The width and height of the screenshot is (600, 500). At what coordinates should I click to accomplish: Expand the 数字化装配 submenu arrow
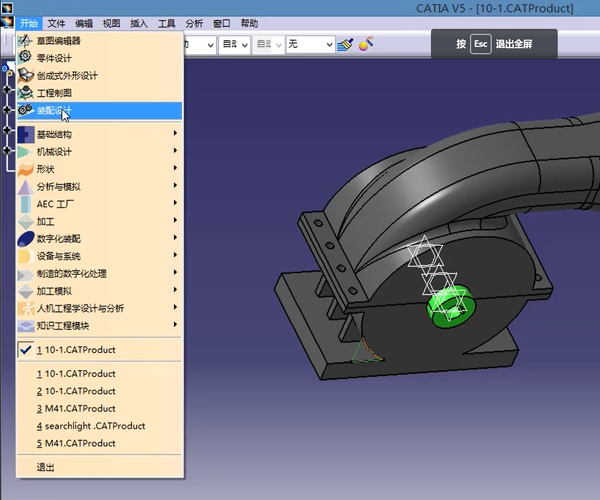(175, 238)
